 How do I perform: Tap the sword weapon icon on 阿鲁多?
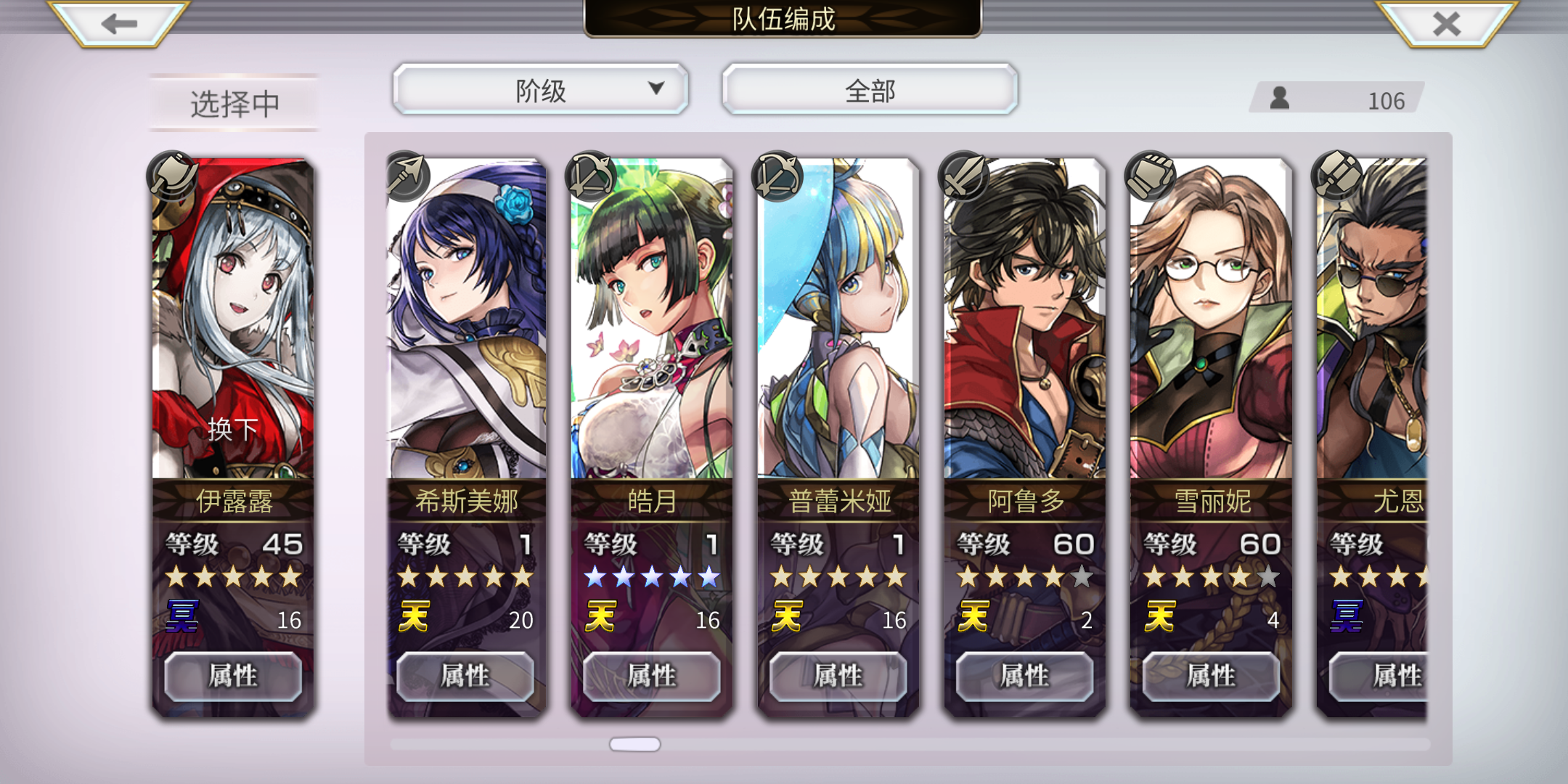pos(964,176)
